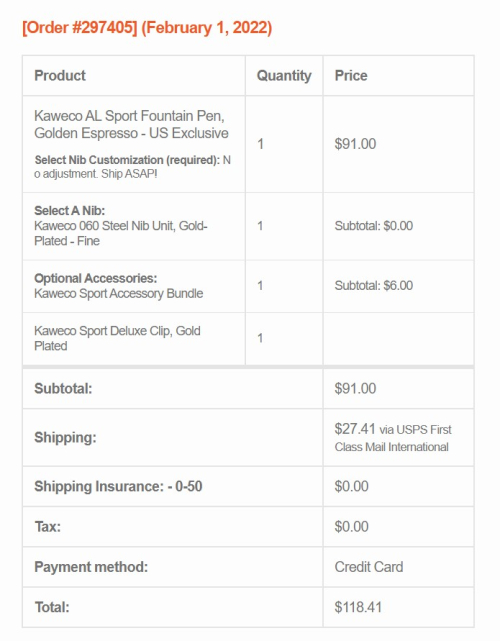The width and height of the screenshot is (500, 641).
Task: Click the $118.41 total amount
Action: pyautogui.click(x=358, y=607)
